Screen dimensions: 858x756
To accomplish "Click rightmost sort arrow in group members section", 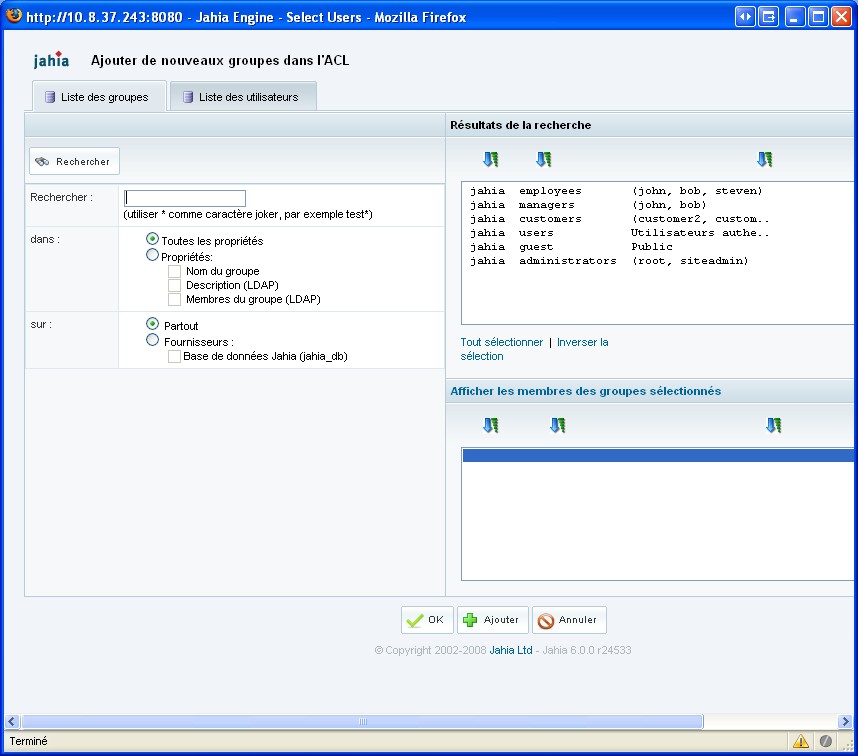I will click(773, 425).
